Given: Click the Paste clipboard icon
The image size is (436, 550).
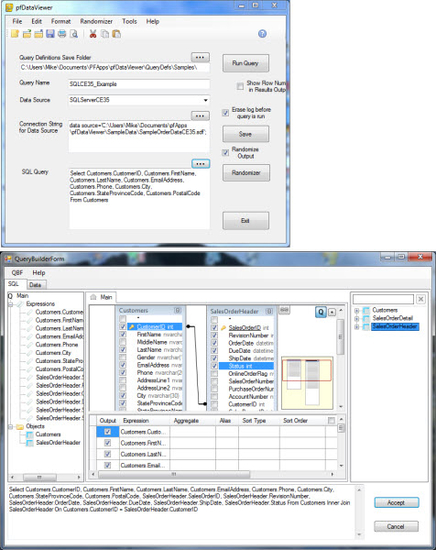Looking at the screenshot, I should [116, 34].
